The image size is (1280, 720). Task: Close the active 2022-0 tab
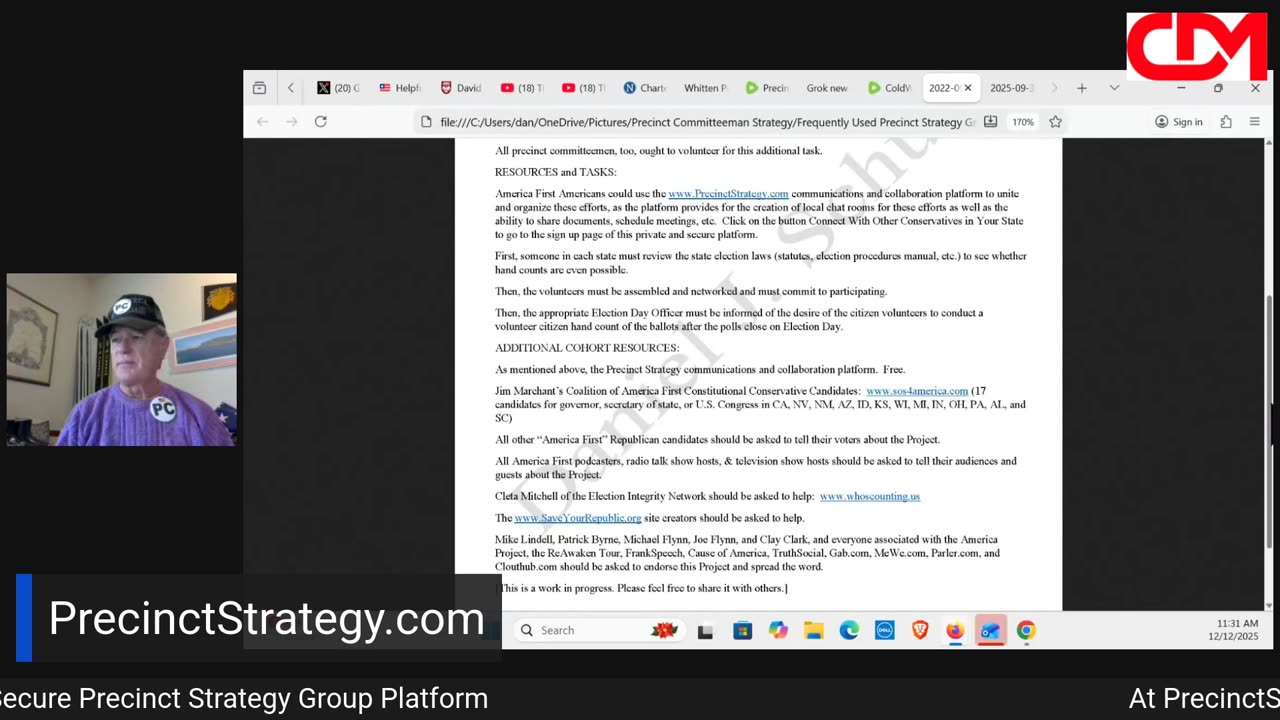(968, 88)
